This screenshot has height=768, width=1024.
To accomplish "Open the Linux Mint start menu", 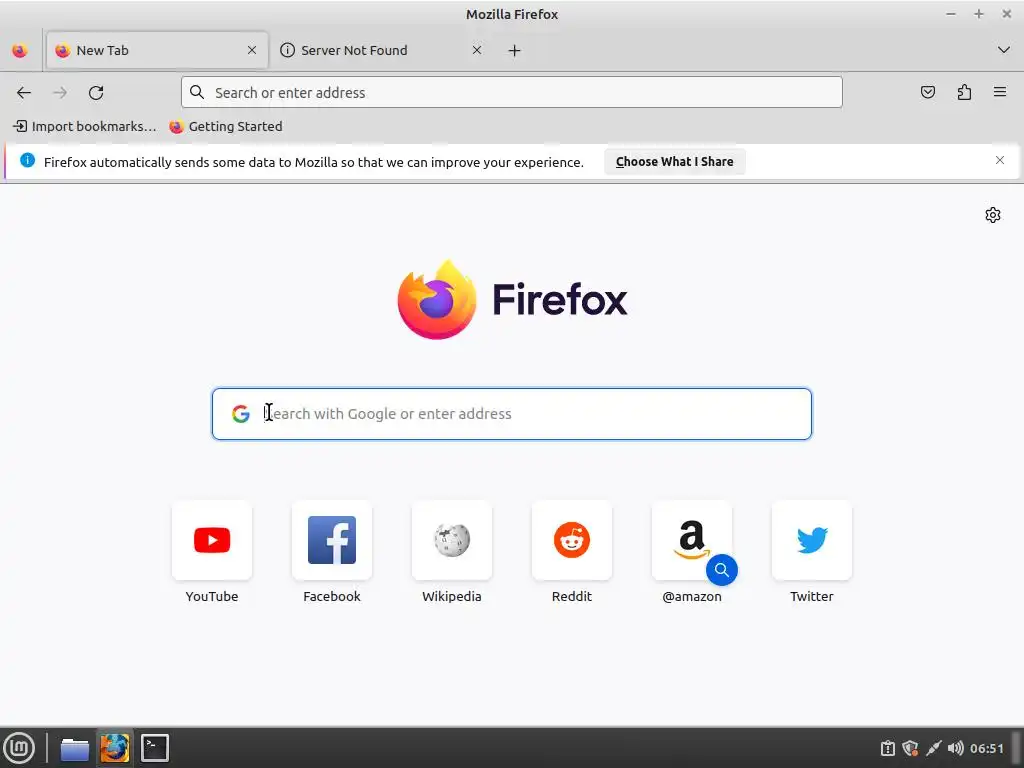I will [x=19, y=748].
